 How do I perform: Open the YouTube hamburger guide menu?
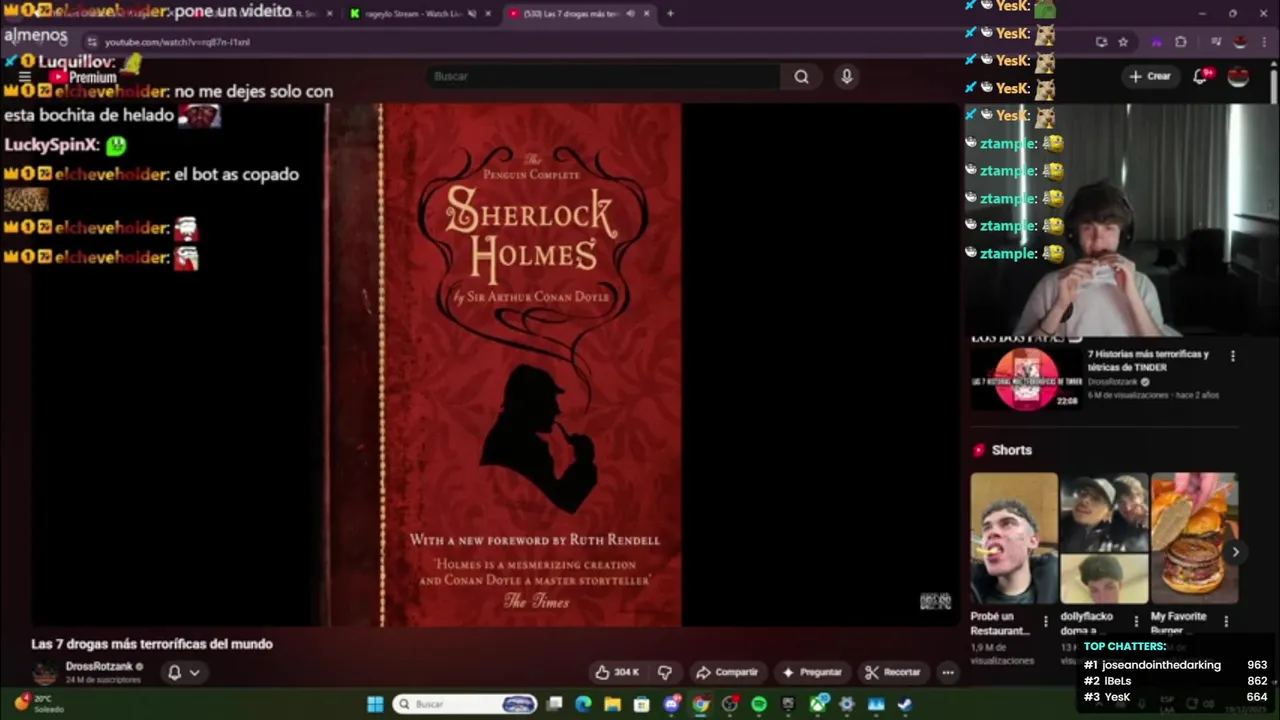25,77
